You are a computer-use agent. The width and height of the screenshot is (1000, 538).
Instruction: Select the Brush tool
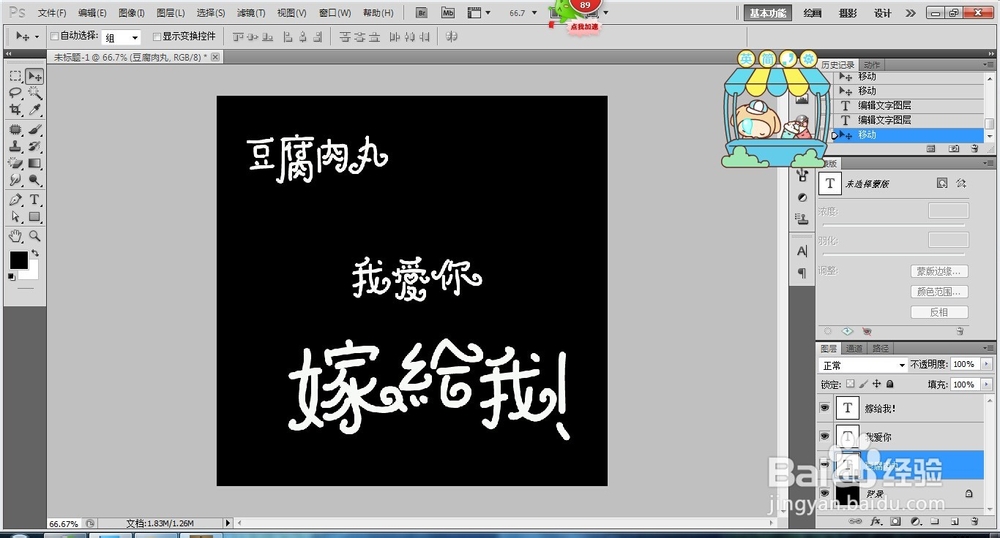coord(35,130)
